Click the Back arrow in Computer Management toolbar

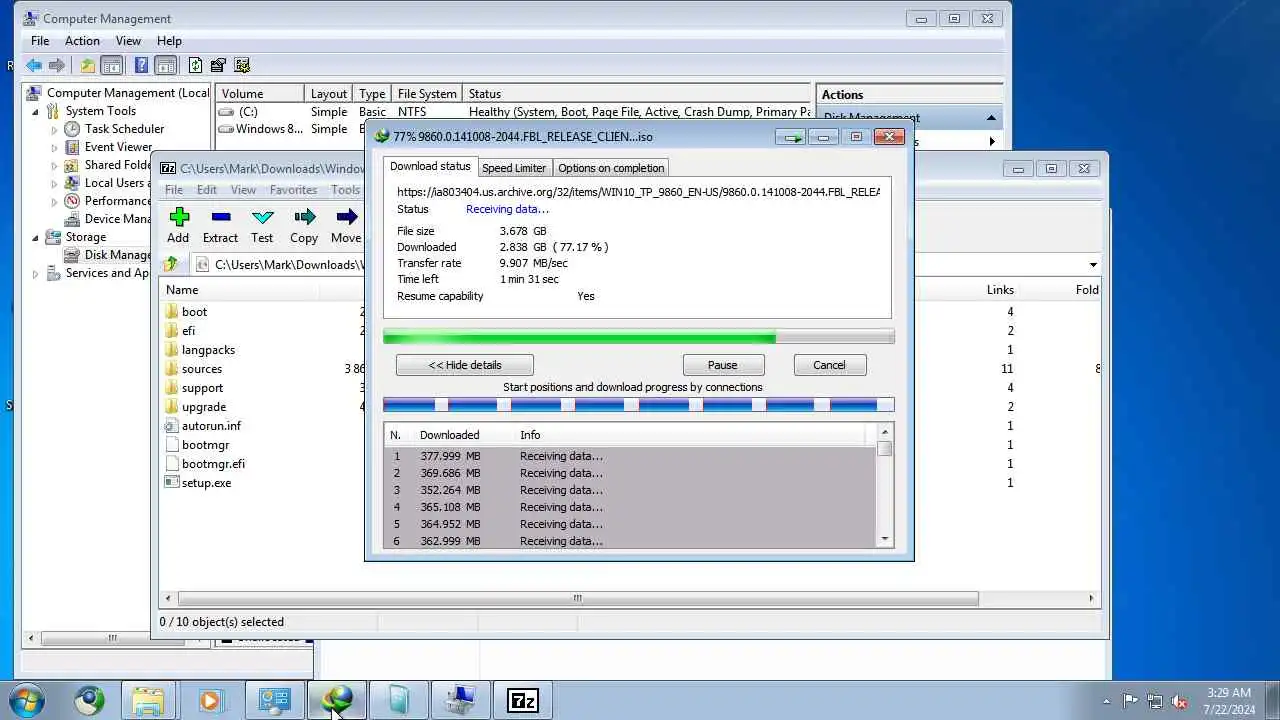34,65
